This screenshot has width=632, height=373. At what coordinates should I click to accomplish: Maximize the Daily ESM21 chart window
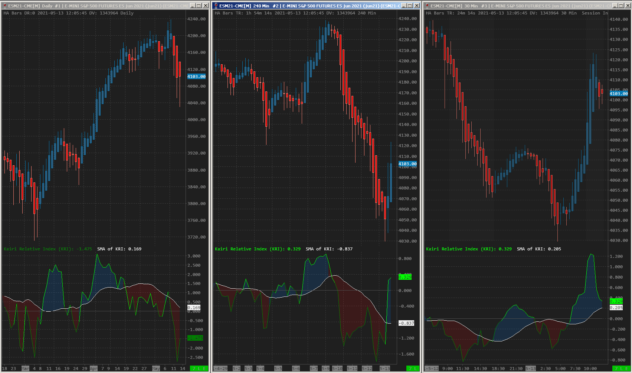[199, 6]
